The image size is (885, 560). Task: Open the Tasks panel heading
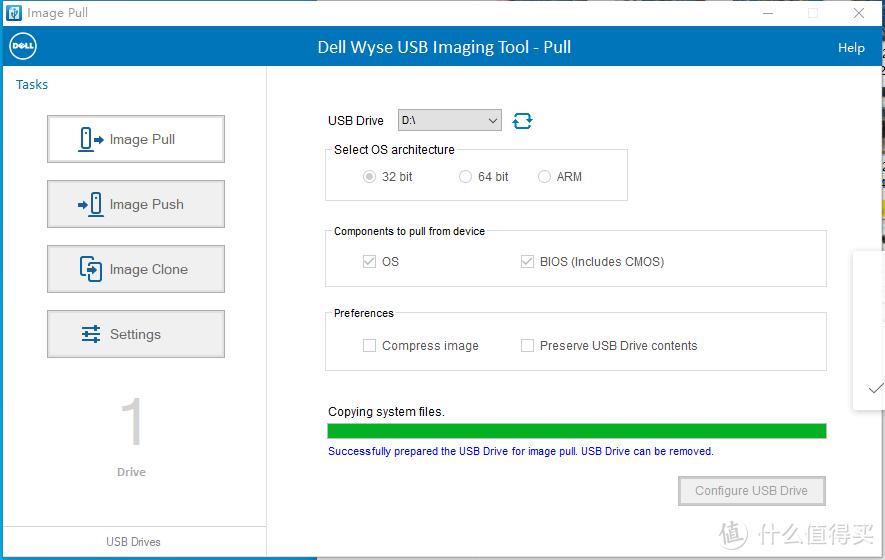click(32, 85)
